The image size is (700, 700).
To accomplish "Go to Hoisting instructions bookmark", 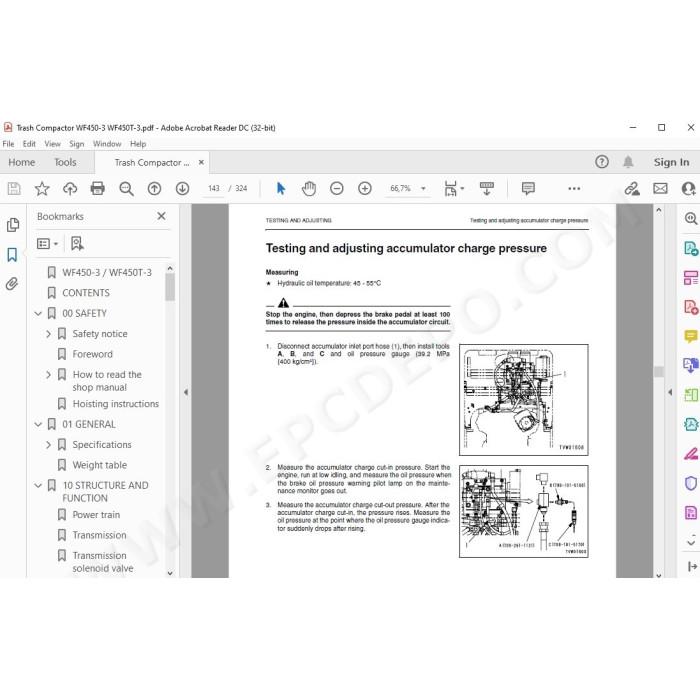I will (x=116, y=404).
